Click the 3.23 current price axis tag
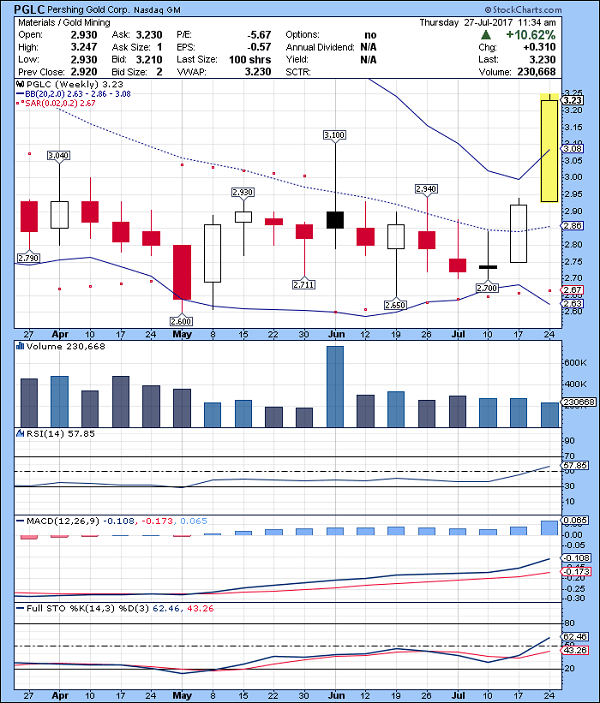The image size is (600, 703). 573,100
